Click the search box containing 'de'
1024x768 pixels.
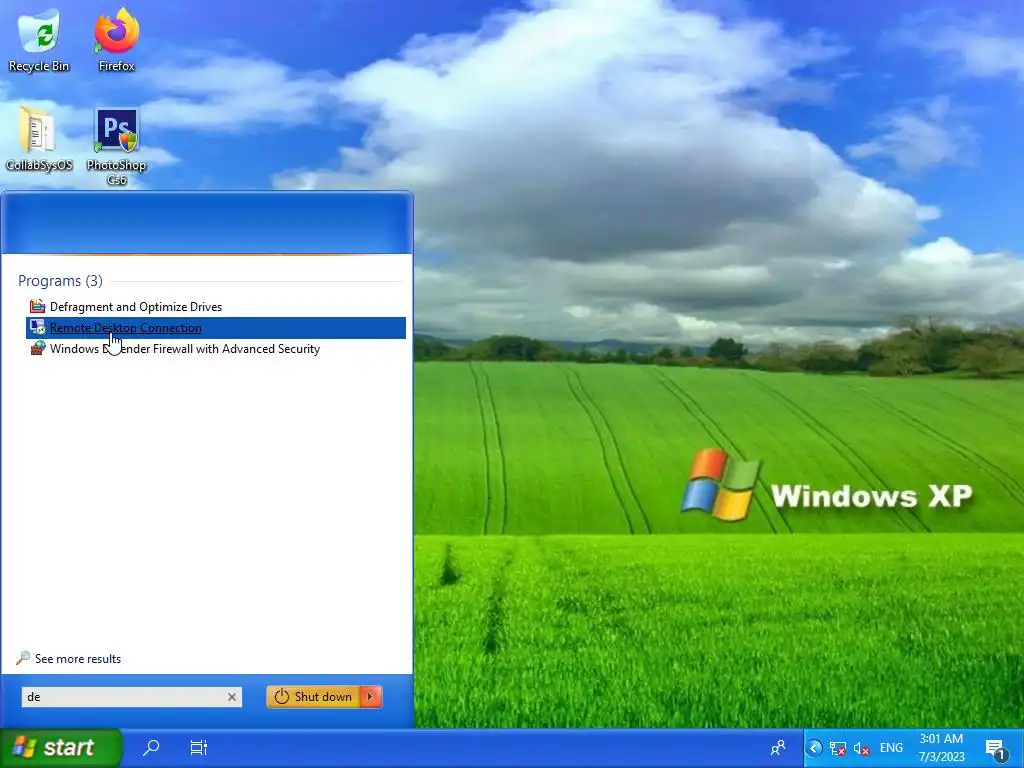click(x=131, y=697)
